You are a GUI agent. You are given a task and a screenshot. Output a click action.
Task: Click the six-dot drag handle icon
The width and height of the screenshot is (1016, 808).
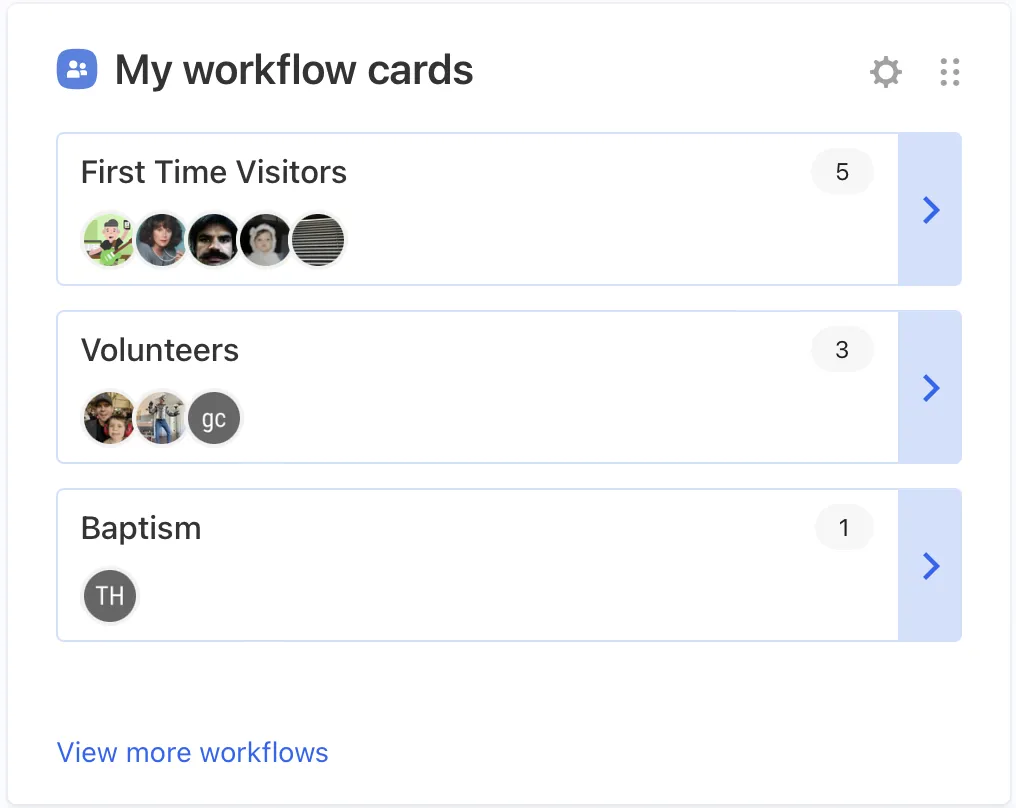tap(950, 72)
